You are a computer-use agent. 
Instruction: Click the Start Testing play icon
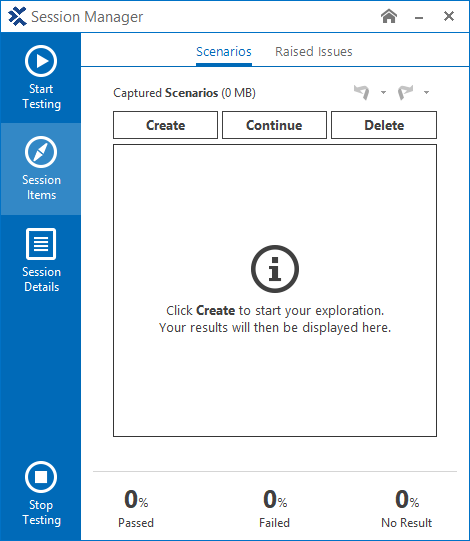(x=41, y=61)
